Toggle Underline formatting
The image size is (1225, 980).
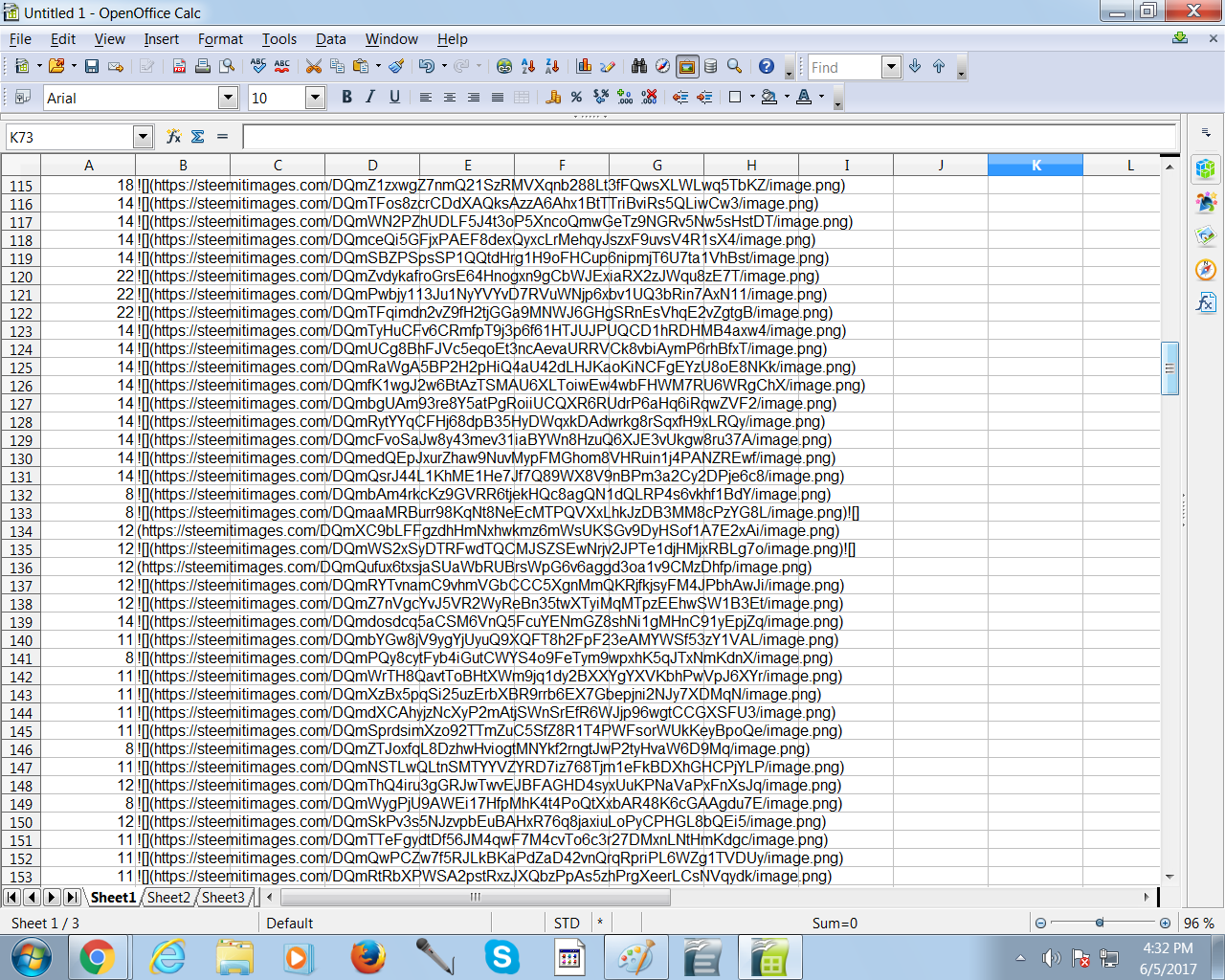[394, 97]
